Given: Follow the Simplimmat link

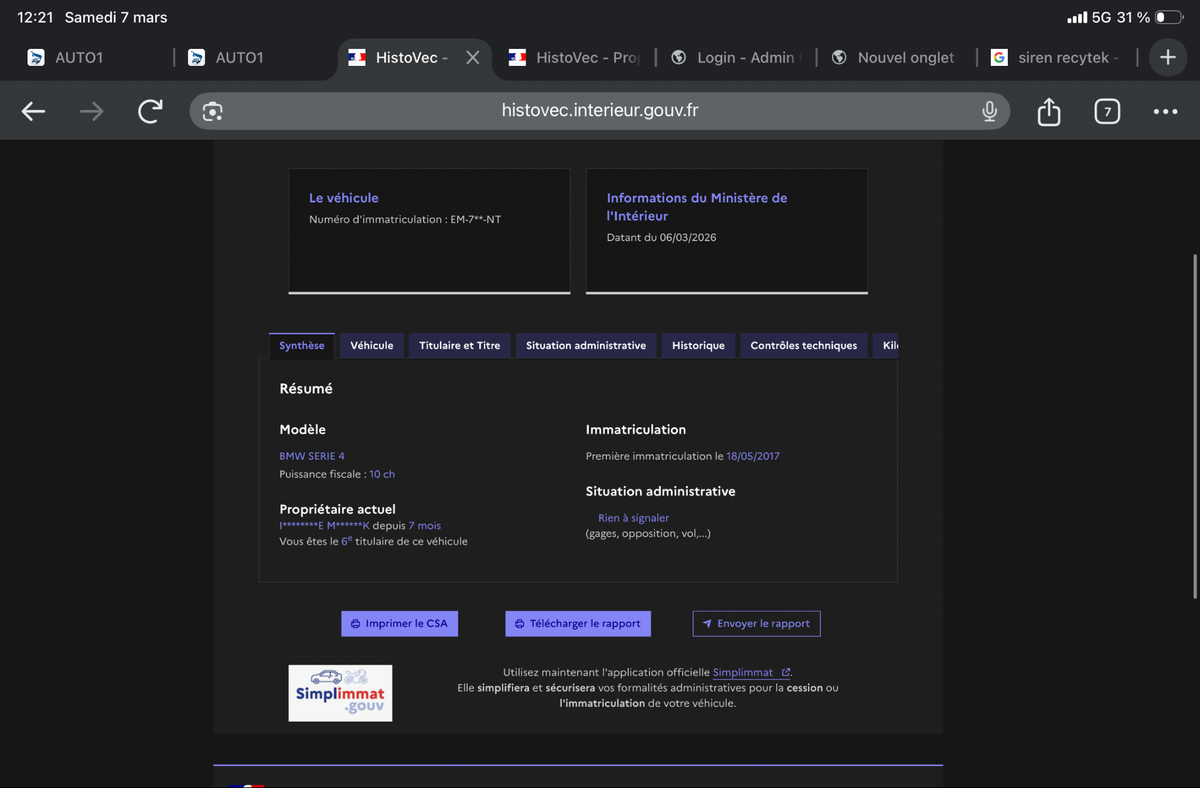Looking at the screenshot, I should click(751, 673).
